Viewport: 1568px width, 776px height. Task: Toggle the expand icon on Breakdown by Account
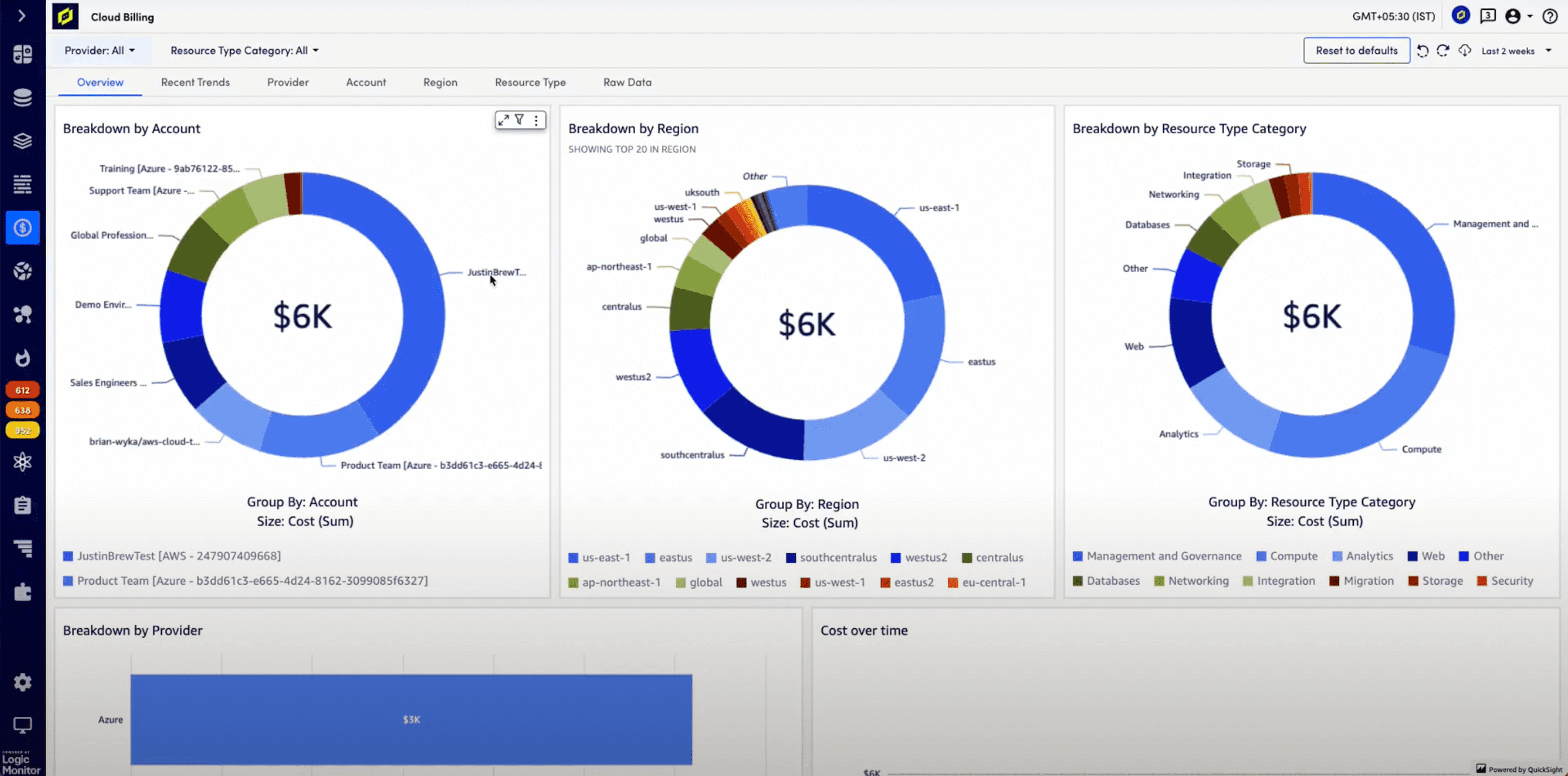[x=504, y=120]
